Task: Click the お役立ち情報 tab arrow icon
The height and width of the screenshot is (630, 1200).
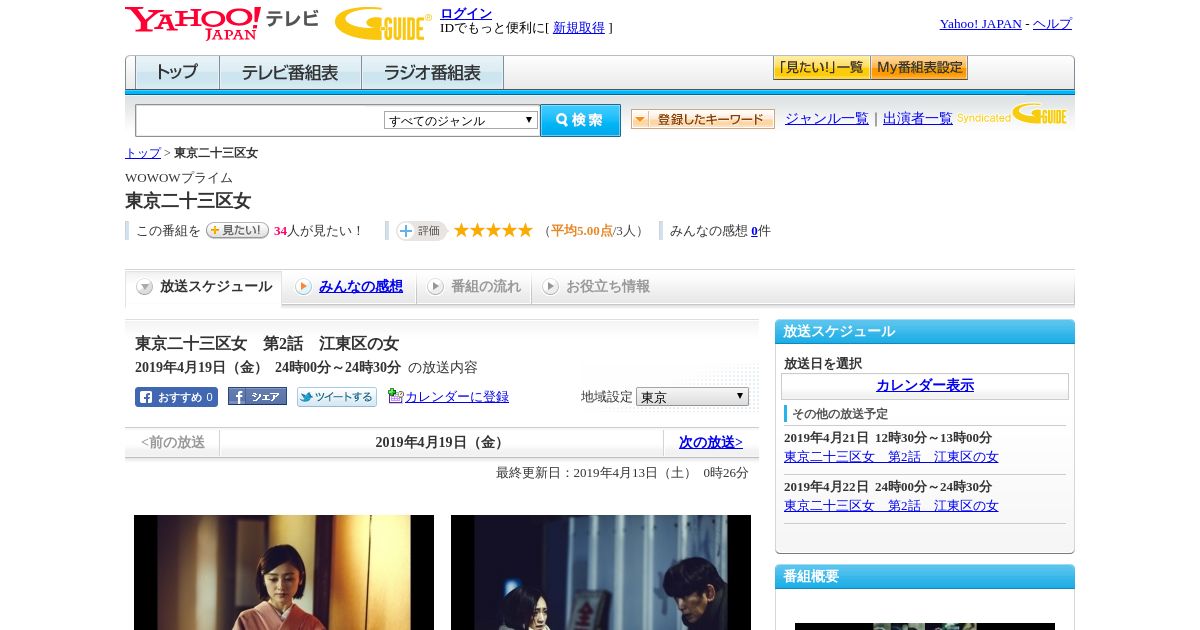Action: [550, 287]
